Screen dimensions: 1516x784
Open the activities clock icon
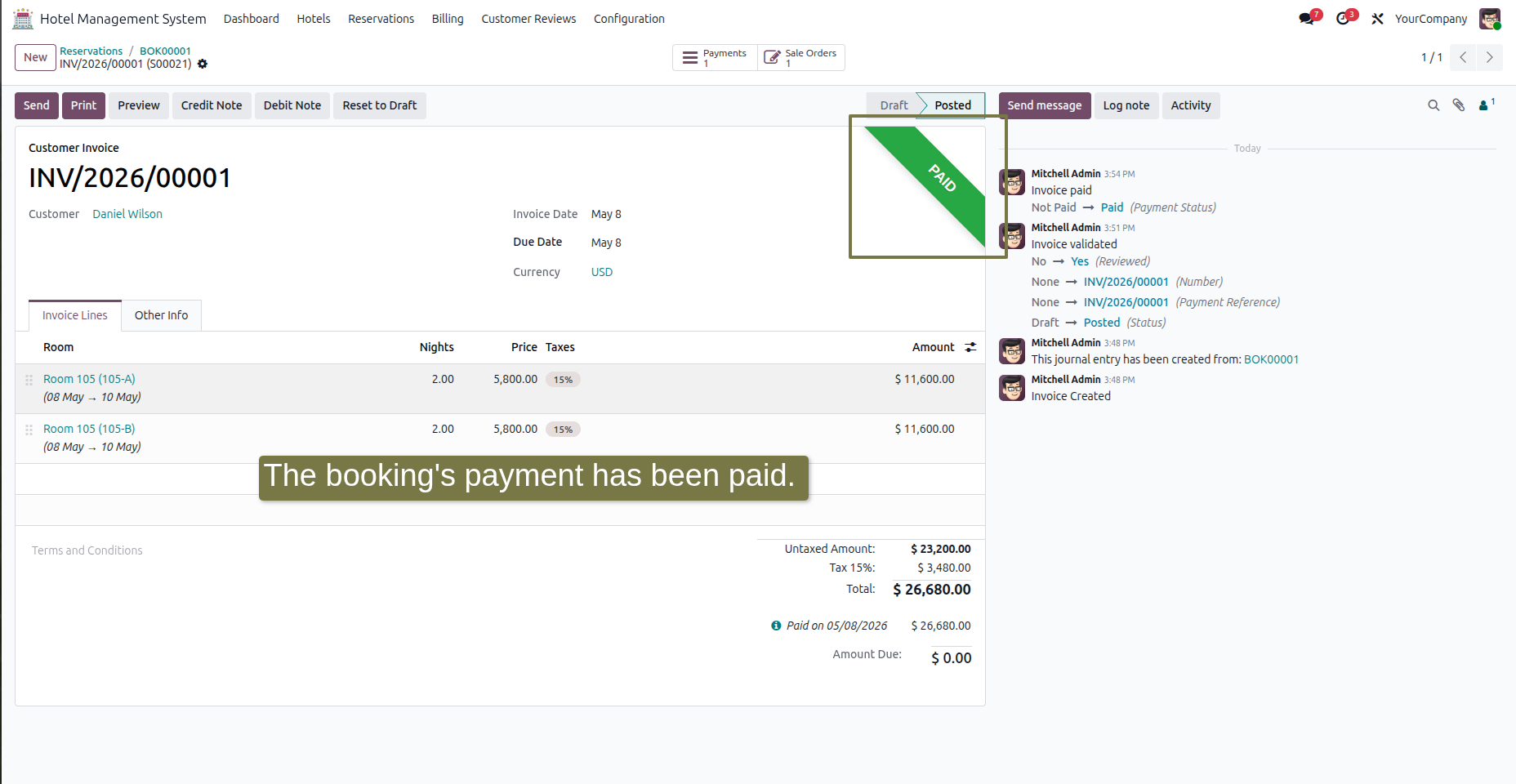1343,18
